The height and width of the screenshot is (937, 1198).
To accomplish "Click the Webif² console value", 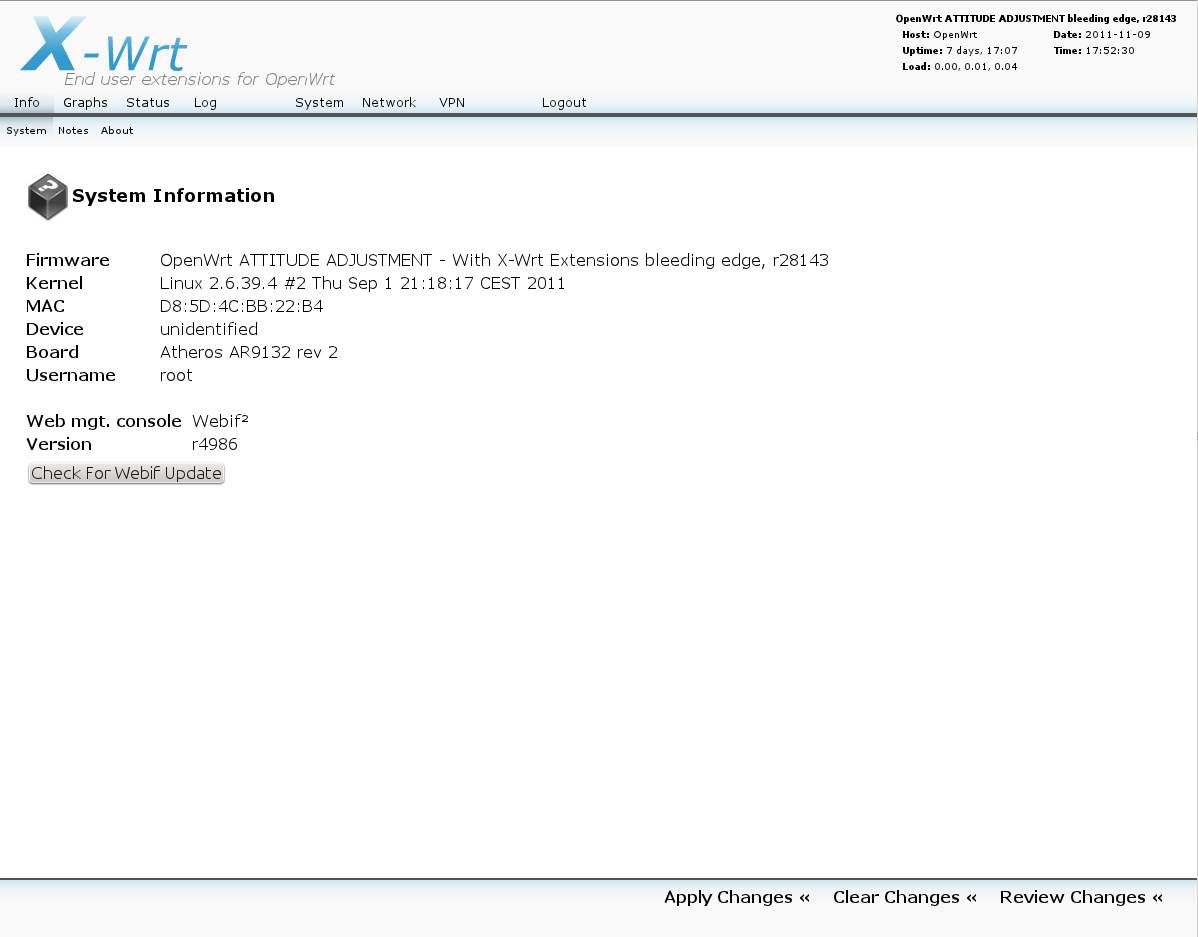I will click(x=220, y=421).
